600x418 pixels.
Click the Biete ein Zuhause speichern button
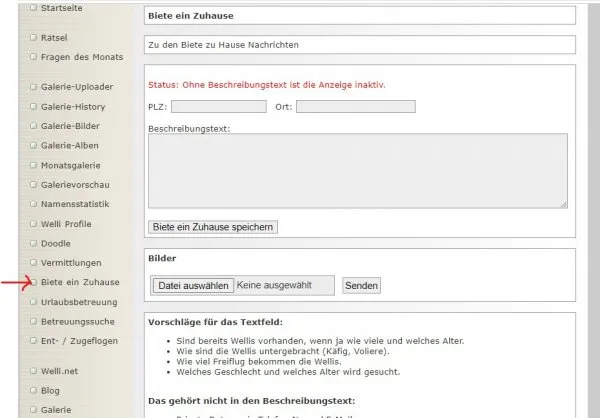tap(213, 227)
